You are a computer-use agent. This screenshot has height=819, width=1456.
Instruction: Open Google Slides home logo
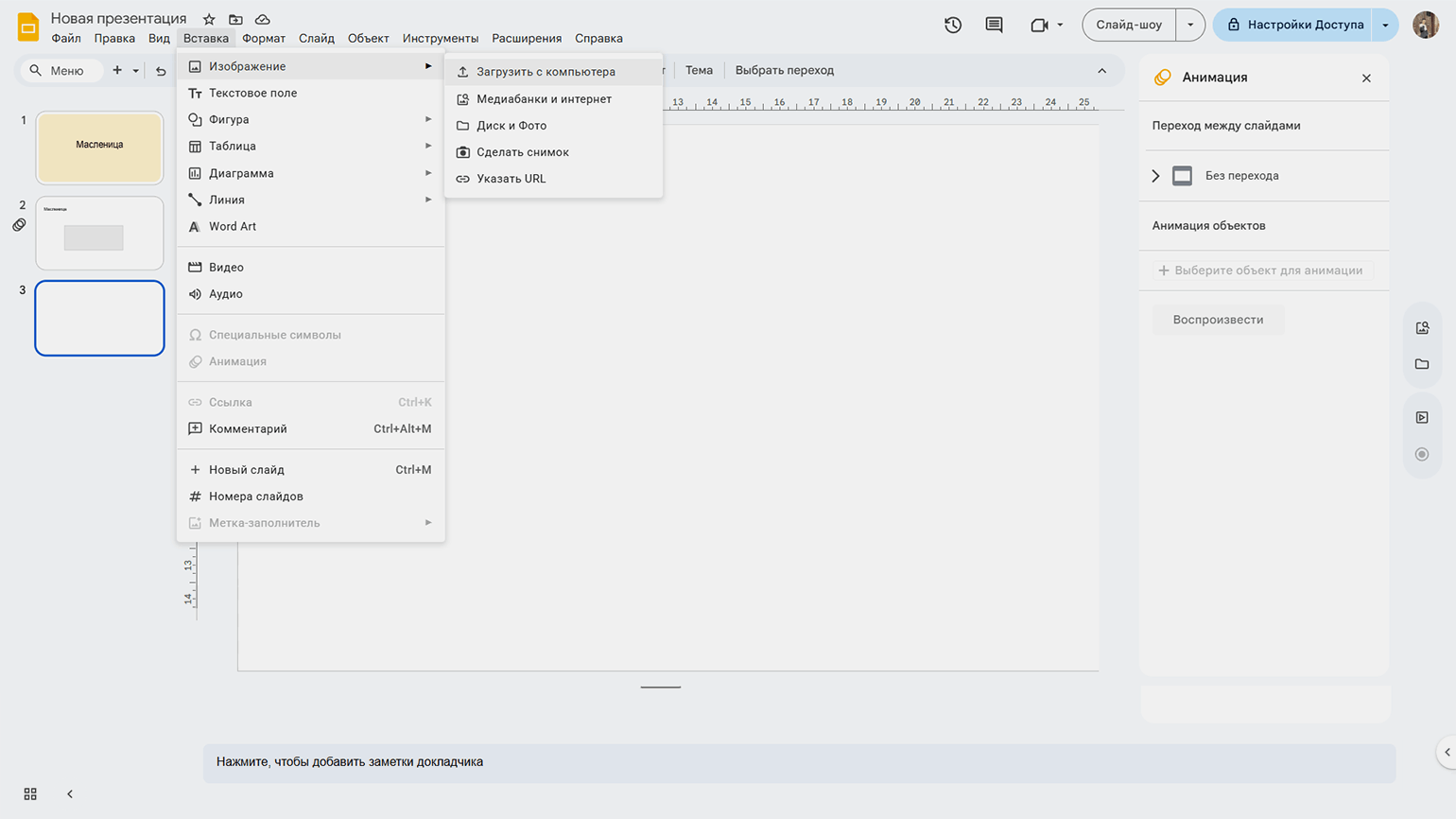[28, 26]
